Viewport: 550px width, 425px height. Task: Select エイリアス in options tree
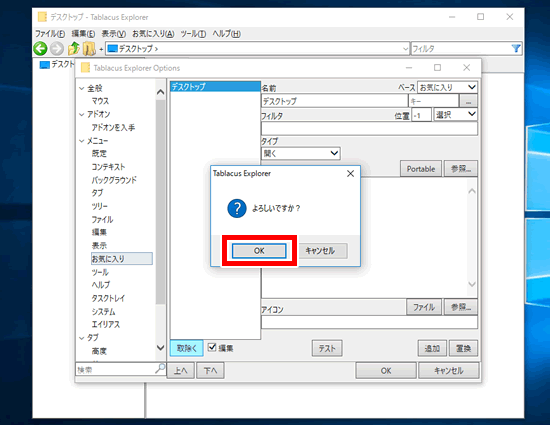(x=106, y=325)
